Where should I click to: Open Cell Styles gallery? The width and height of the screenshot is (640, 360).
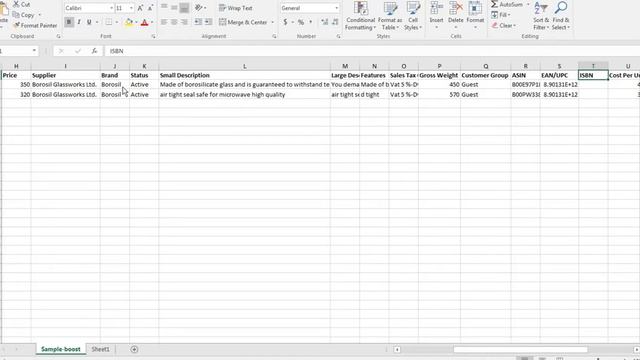tap(413, 16)
